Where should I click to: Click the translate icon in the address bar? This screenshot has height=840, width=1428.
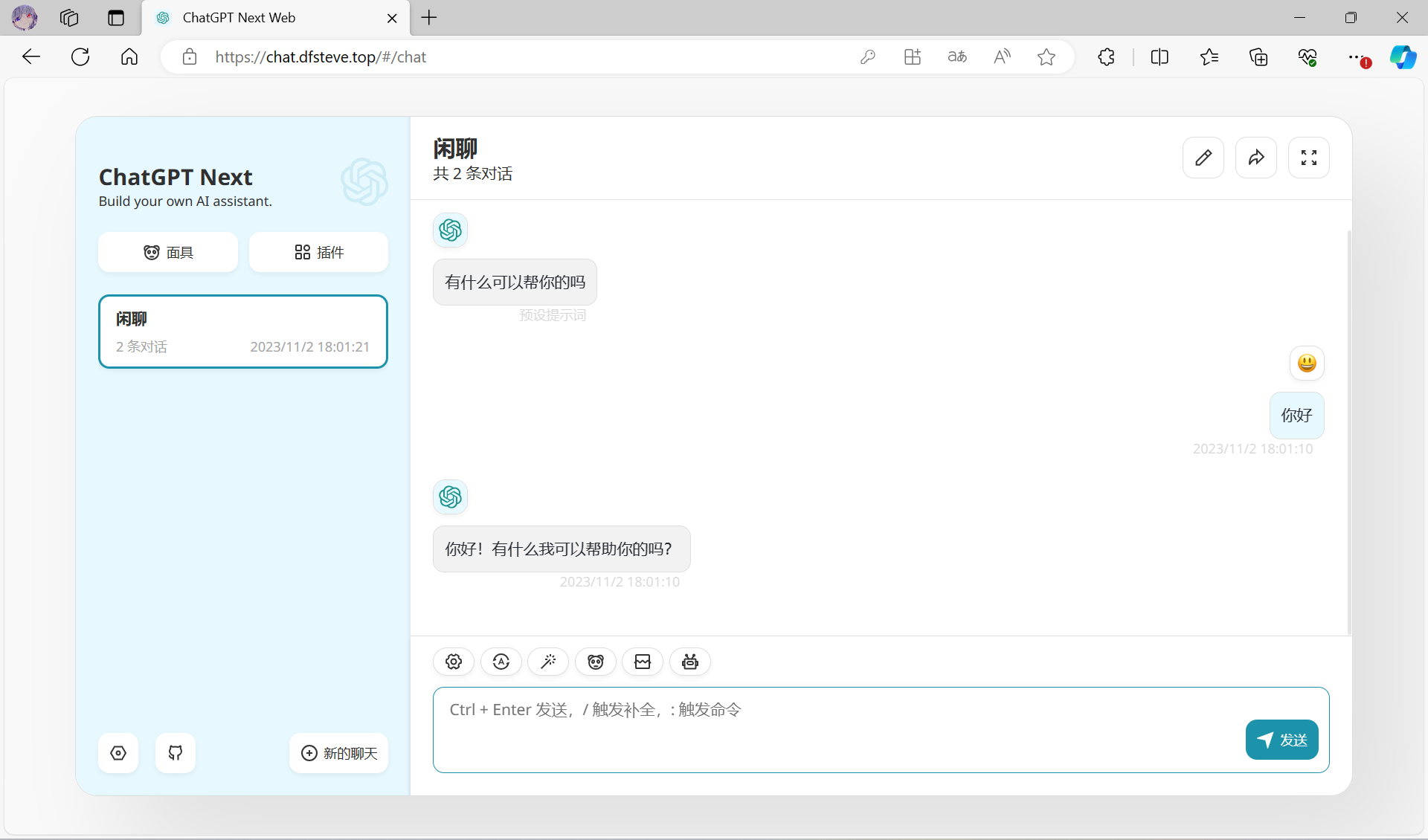pos(957,56)
